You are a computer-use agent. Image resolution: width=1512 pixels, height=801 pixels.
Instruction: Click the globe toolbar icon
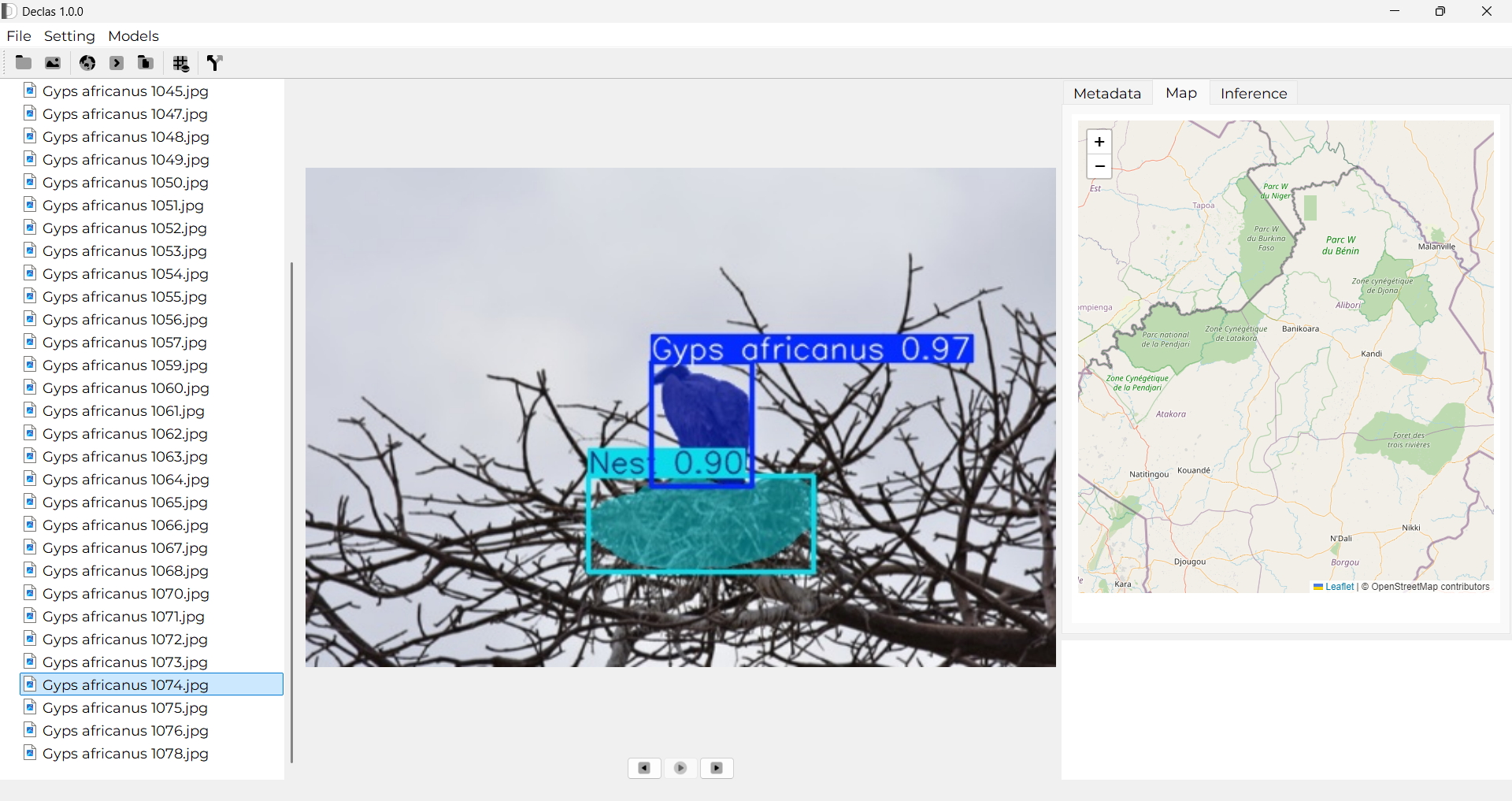pos(87,63)
